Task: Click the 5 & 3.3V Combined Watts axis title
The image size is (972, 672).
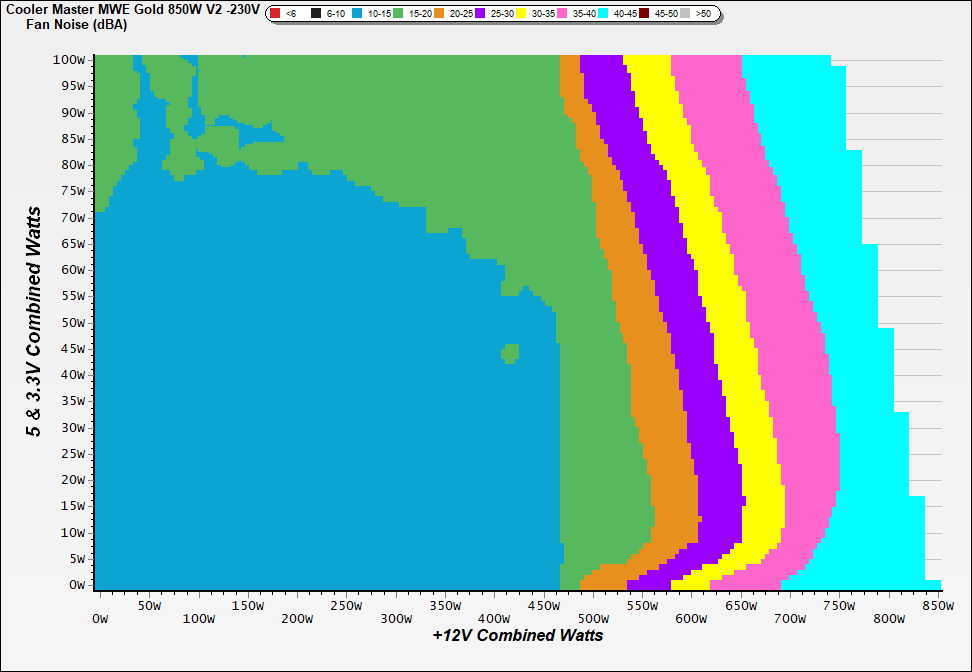Action: pos(35,321)
